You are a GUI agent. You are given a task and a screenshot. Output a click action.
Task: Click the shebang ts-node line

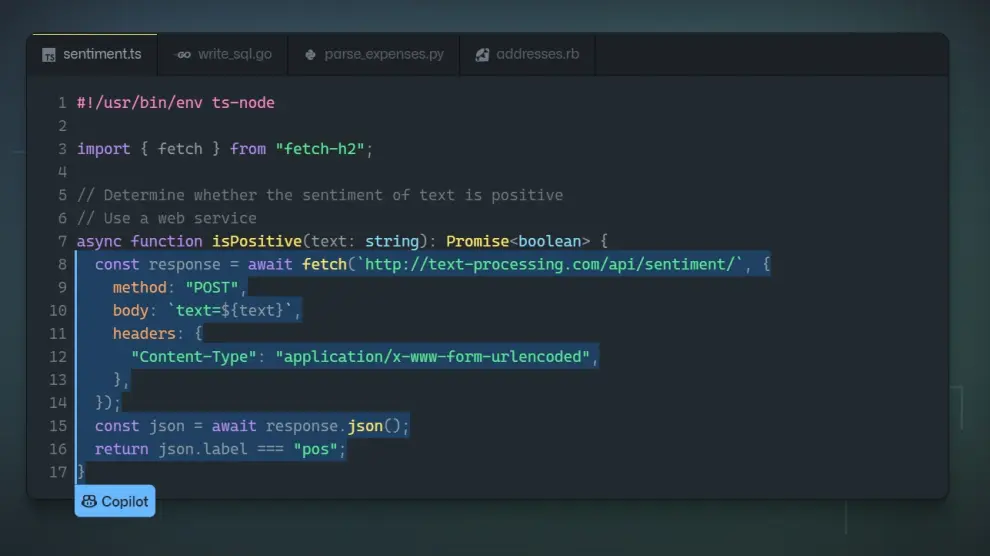(175, 103)
